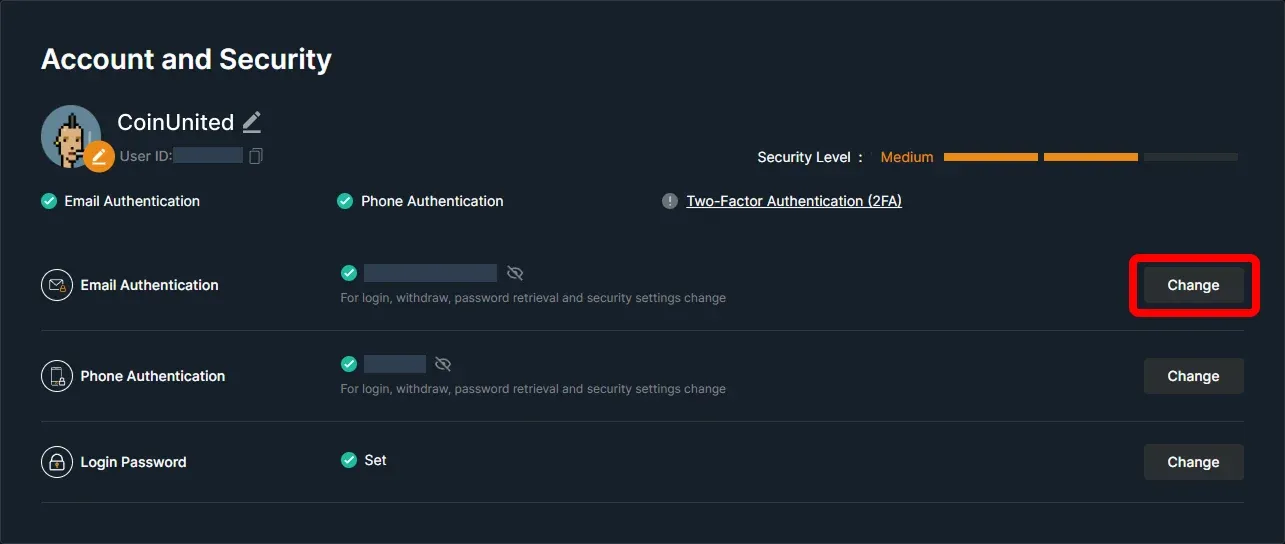
Task: Click the masked email address field
Action: coord(430,273)
